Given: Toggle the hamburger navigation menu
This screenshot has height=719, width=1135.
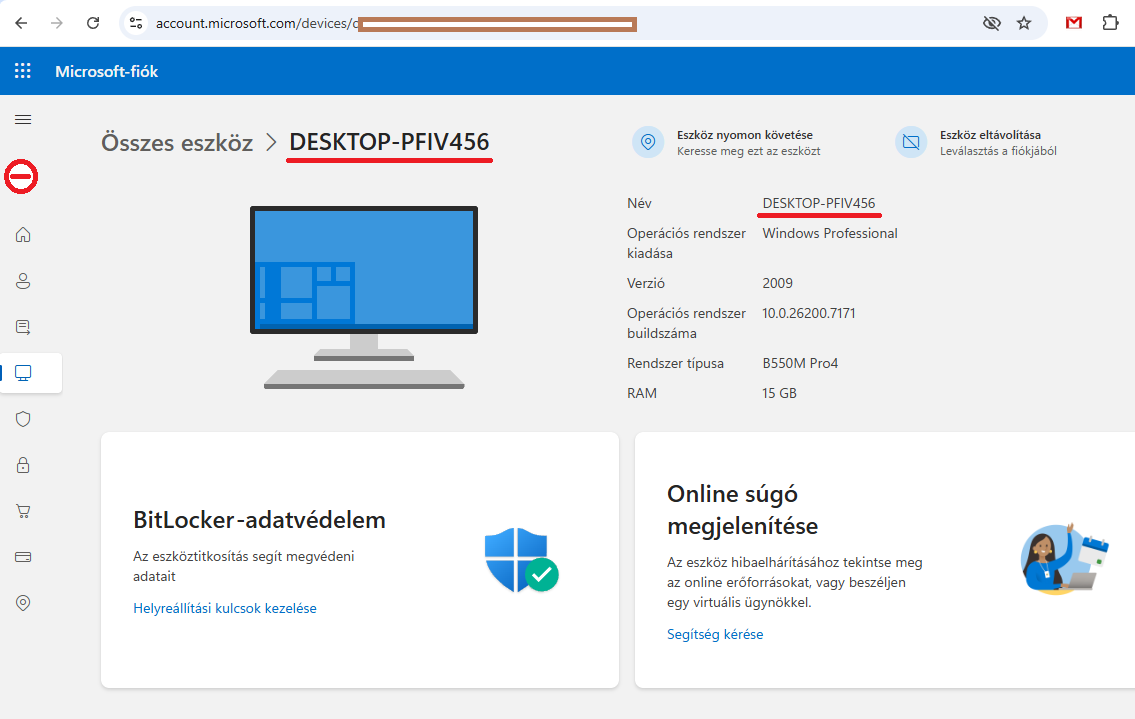Looking at the screenshot, I should 23,119.
